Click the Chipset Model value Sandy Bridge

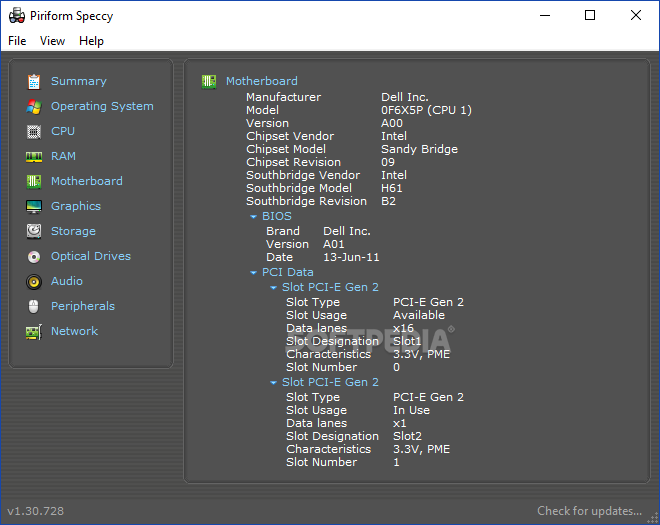point(419,149)
